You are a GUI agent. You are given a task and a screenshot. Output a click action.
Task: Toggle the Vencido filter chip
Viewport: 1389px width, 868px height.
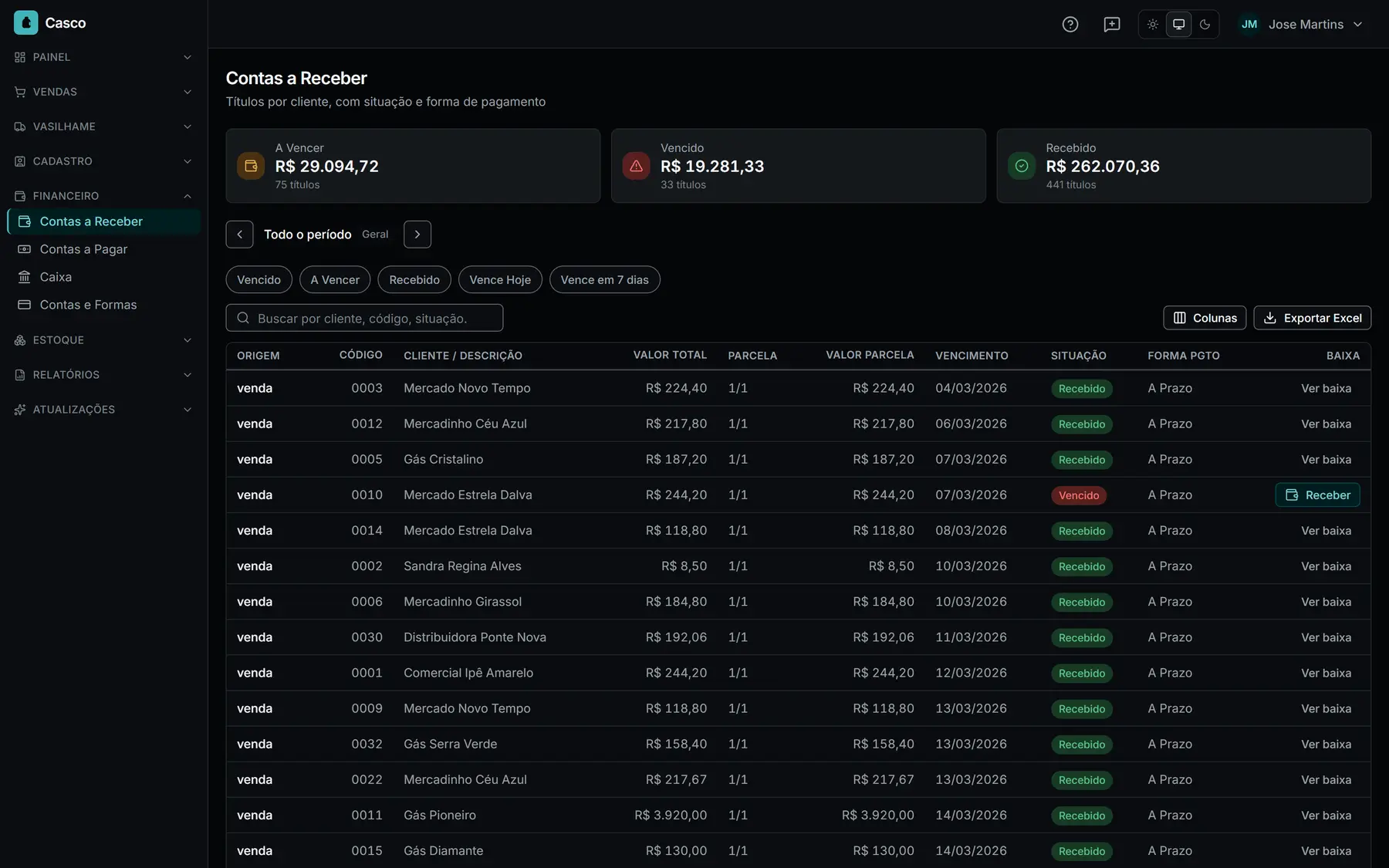(259, 280)
